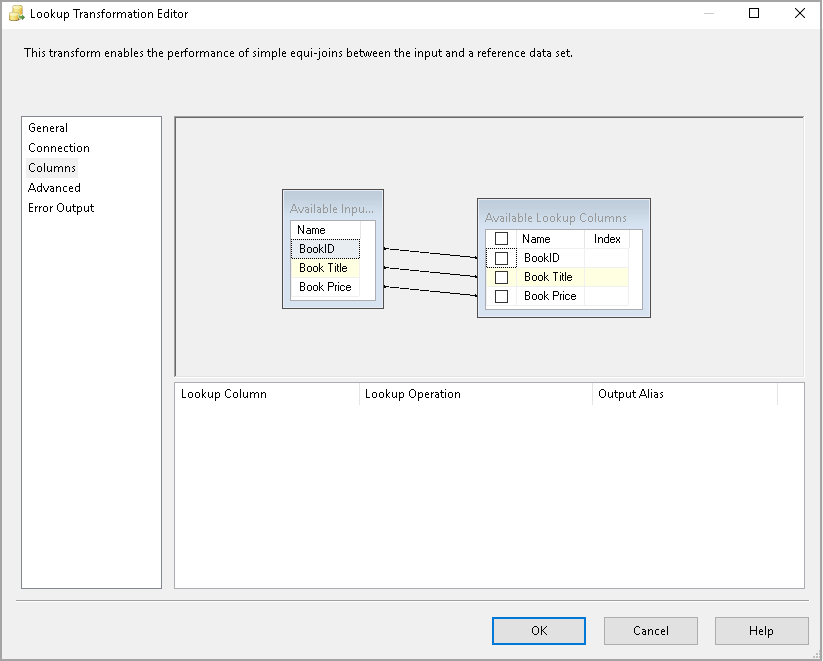The width and height of the screenshot is (823, 661).
Task: Check the BookID lookup column checkbox
Action: [x=502, y=258]
